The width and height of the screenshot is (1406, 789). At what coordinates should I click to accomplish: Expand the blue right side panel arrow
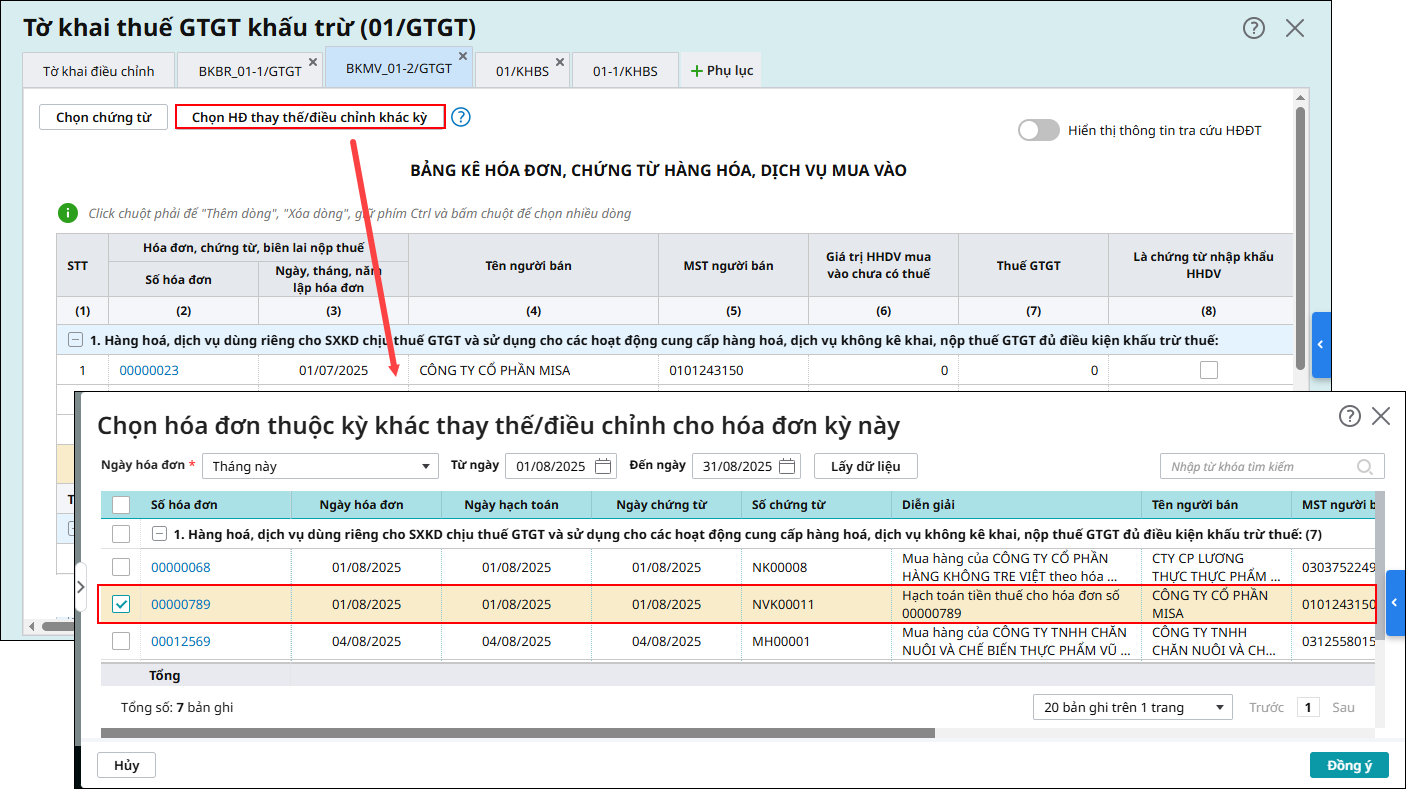pos(1395,603)
